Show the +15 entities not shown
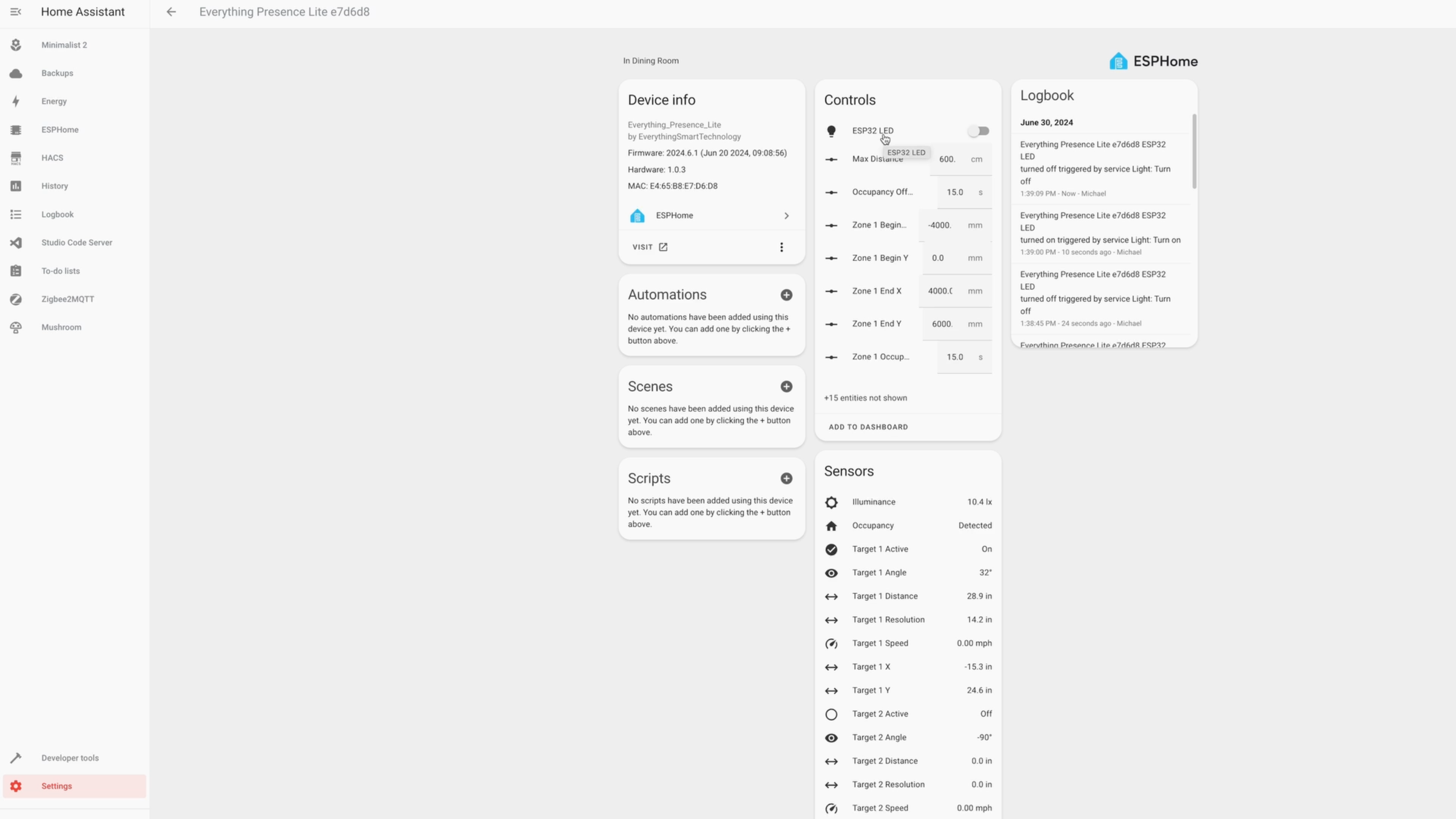 tap(865, 398)
